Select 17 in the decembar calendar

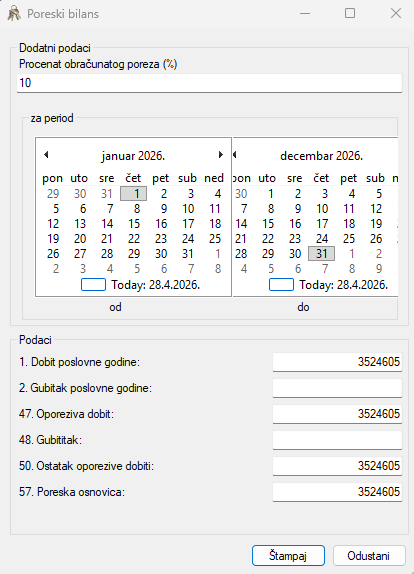[x=322, y=224]
